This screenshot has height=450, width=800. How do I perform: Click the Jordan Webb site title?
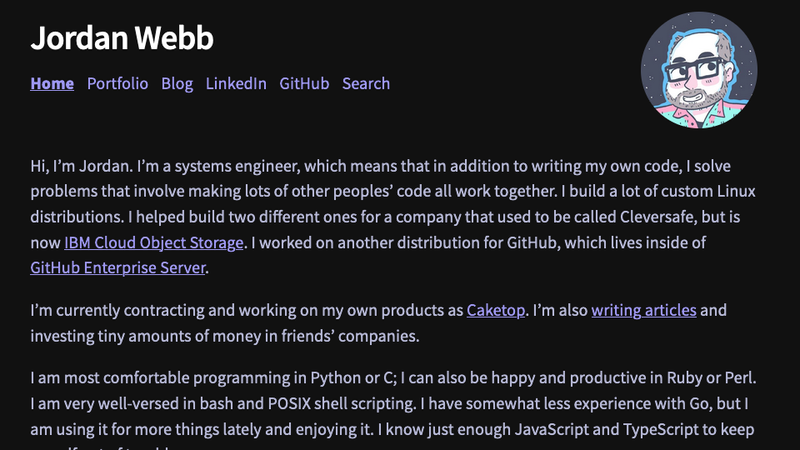121,38
